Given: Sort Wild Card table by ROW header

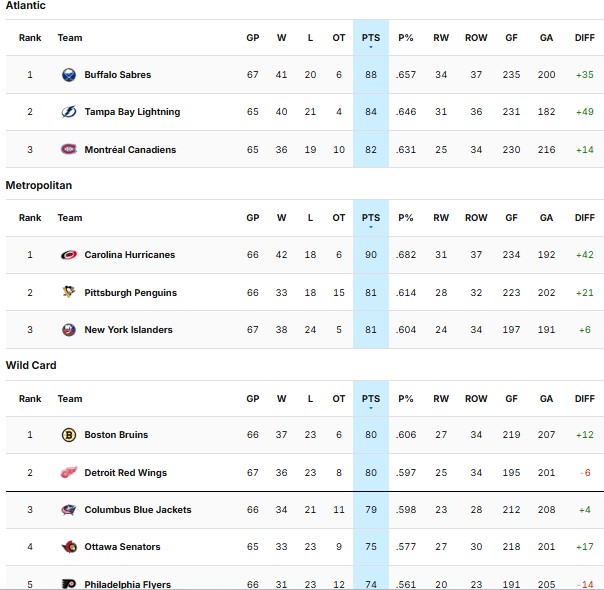Looking at the screenshot, I should (x=476, y=398).
